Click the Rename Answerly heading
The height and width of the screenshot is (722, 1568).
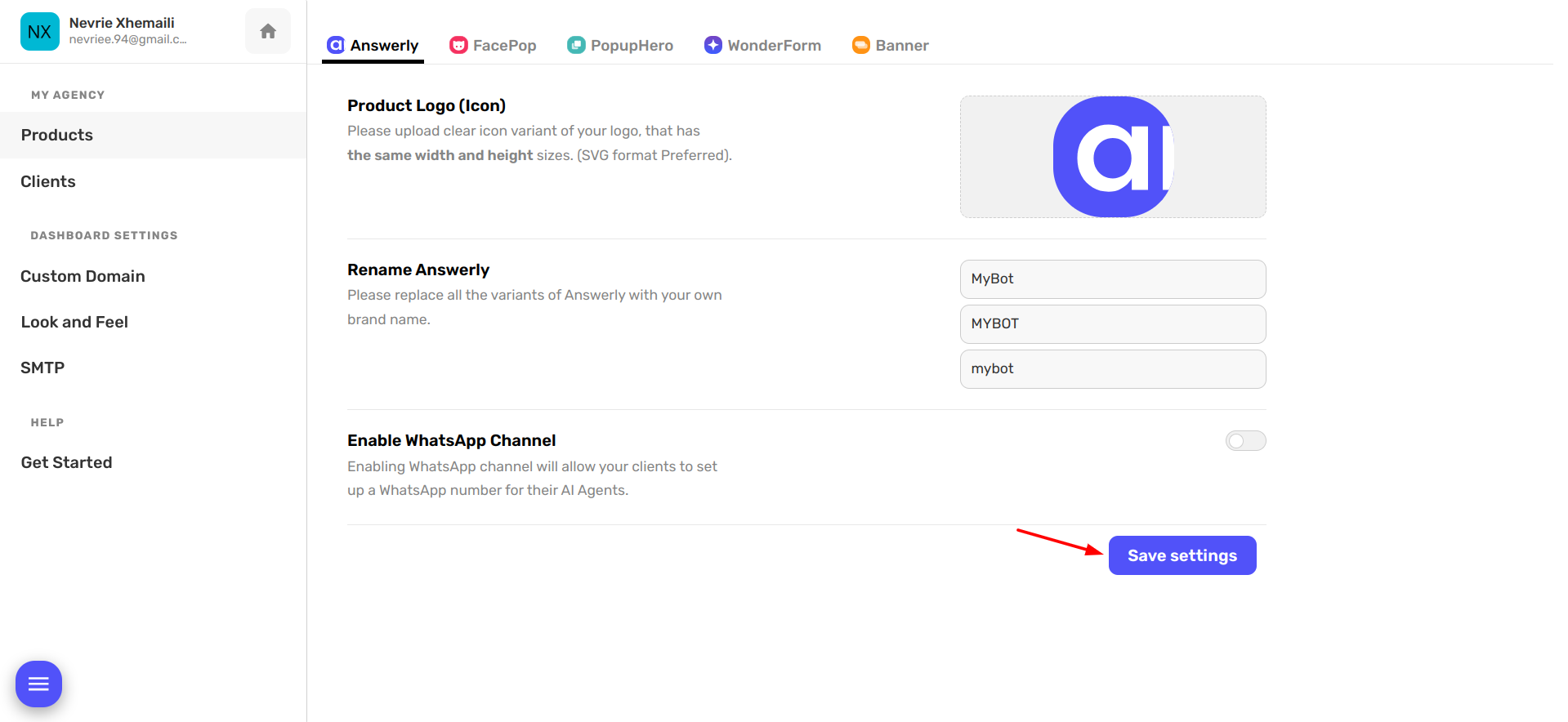[x=418, y=270]
